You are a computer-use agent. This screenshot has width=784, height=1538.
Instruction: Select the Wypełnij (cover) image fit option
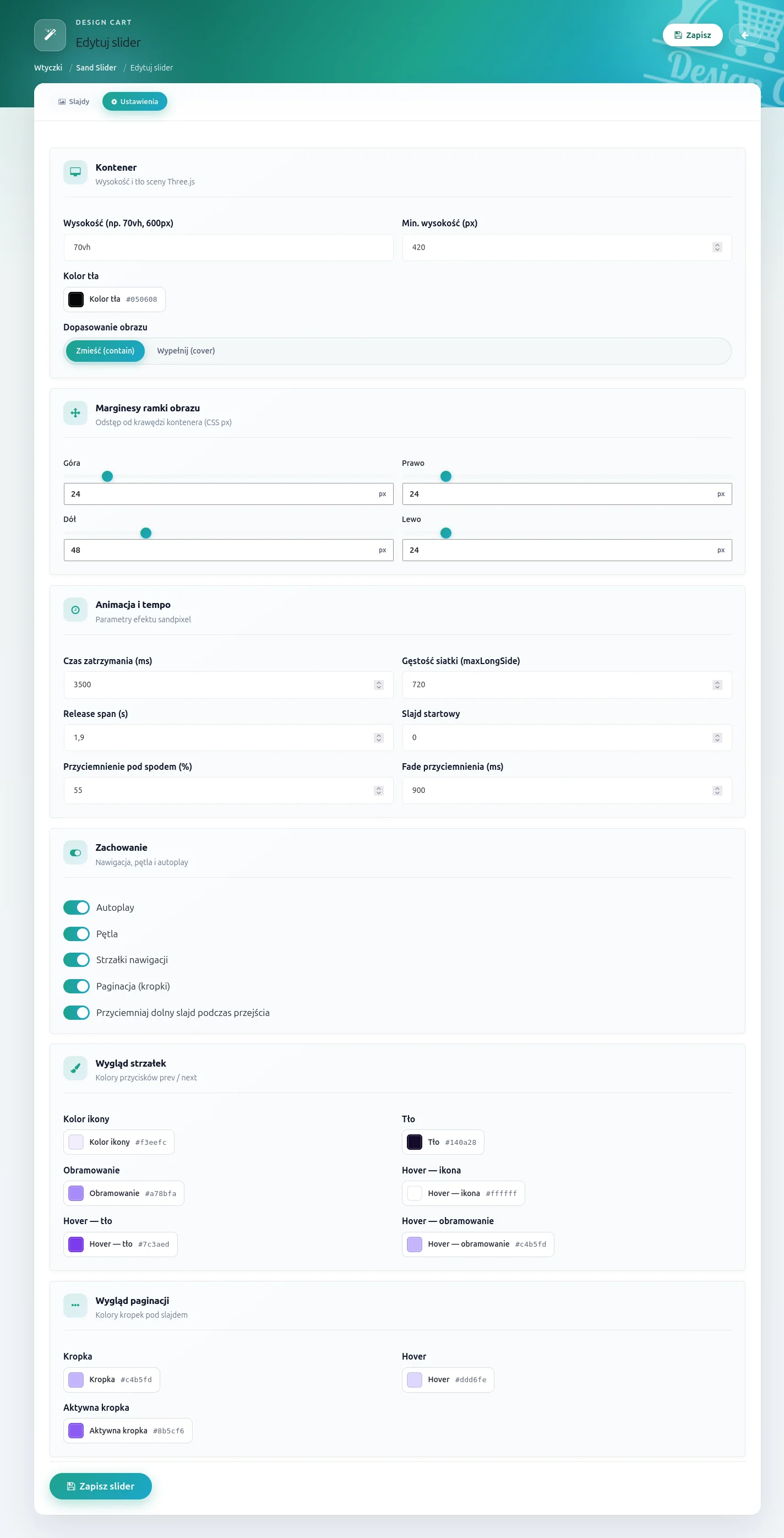pyautogui.click(x=186, y=351)
